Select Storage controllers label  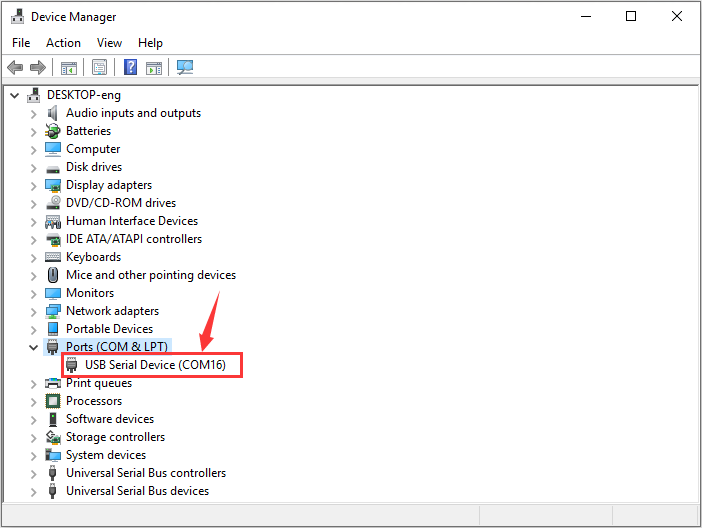tap(116, 437)
